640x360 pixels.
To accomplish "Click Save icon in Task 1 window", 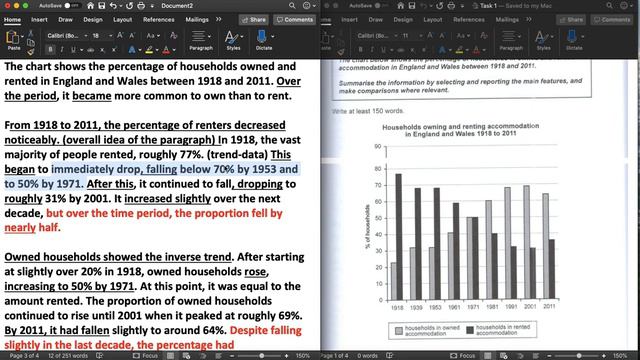I will [412, 6].
